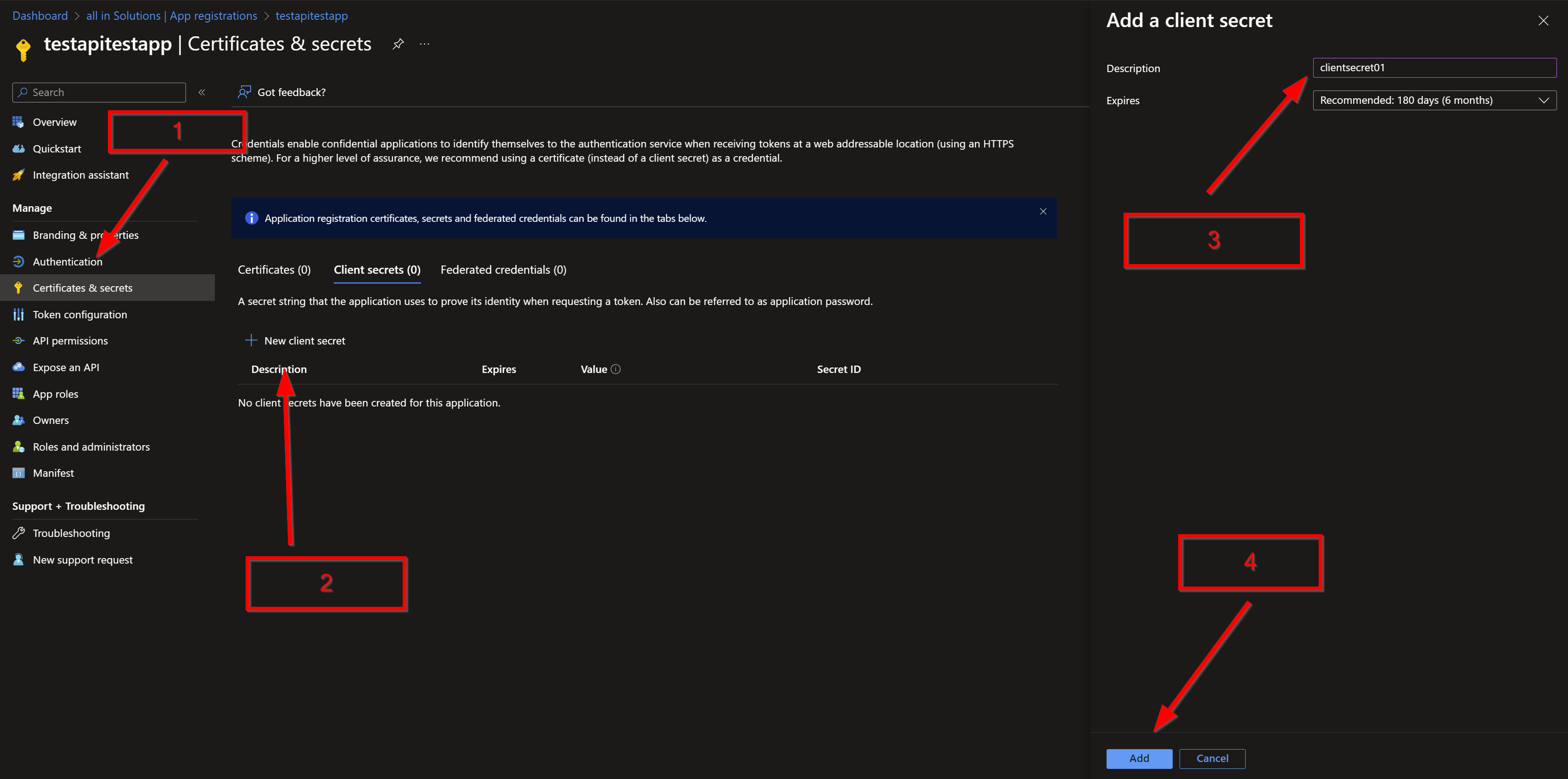1568x779 pixels.
Task: Click the Value column header
Action: pos(594,369)
